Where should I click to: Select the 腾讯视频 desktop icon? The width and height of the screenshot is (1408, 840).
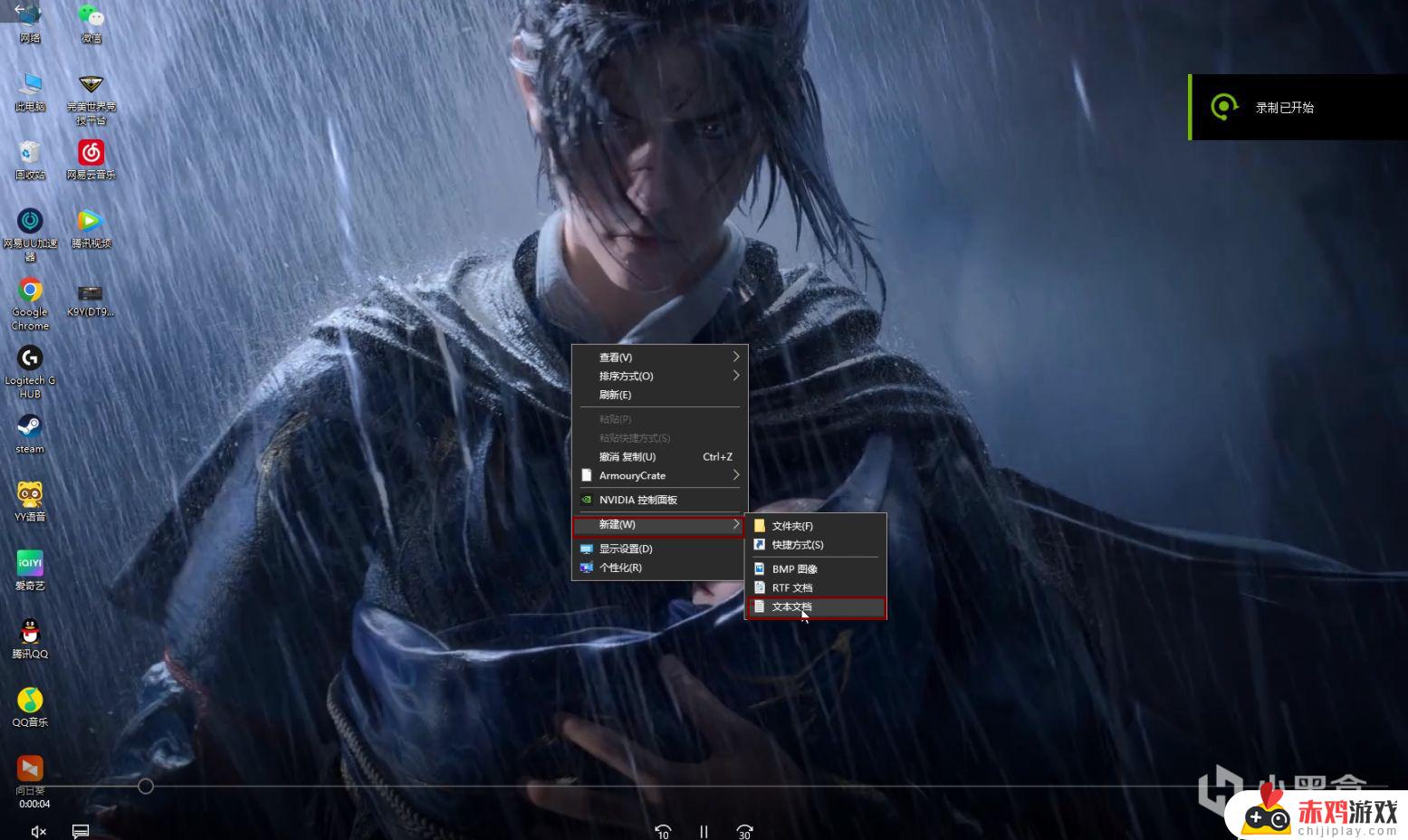pos(91,228)
